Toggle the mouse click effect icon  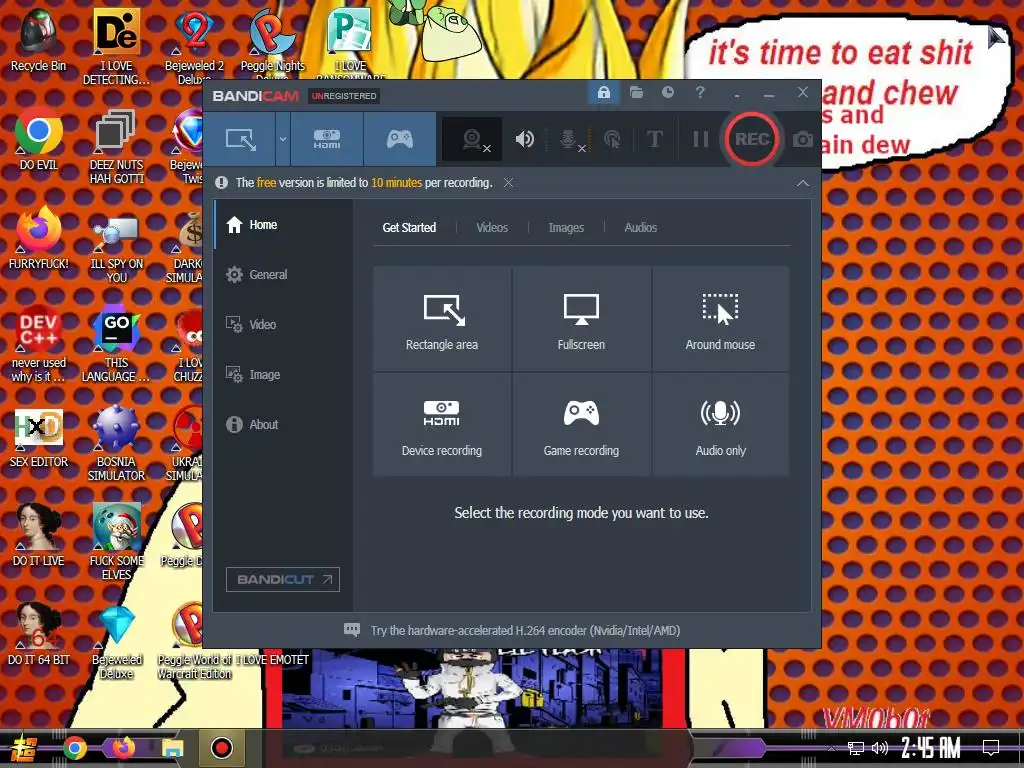point(612,139)
